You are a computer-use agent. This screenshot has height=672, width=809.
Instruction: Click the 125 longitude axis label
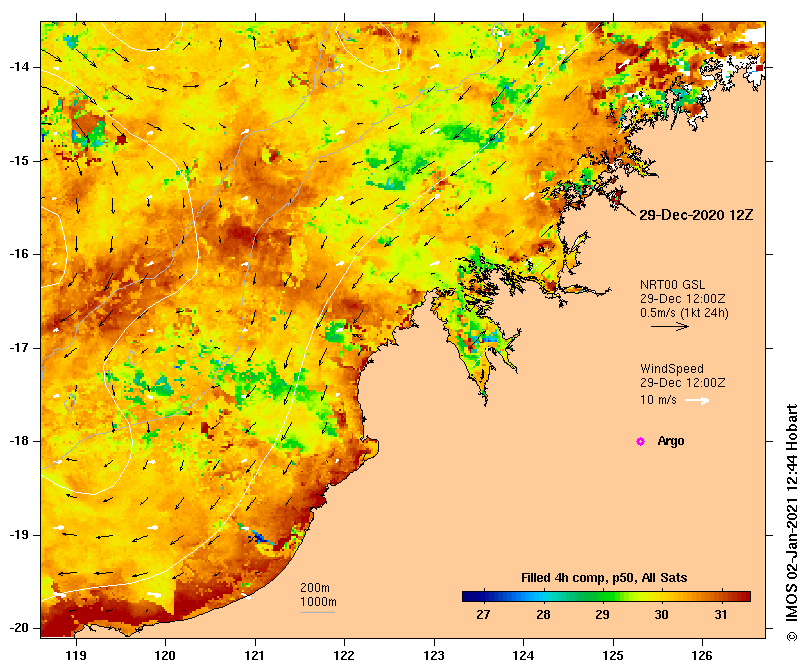click(x=613, y=655)
